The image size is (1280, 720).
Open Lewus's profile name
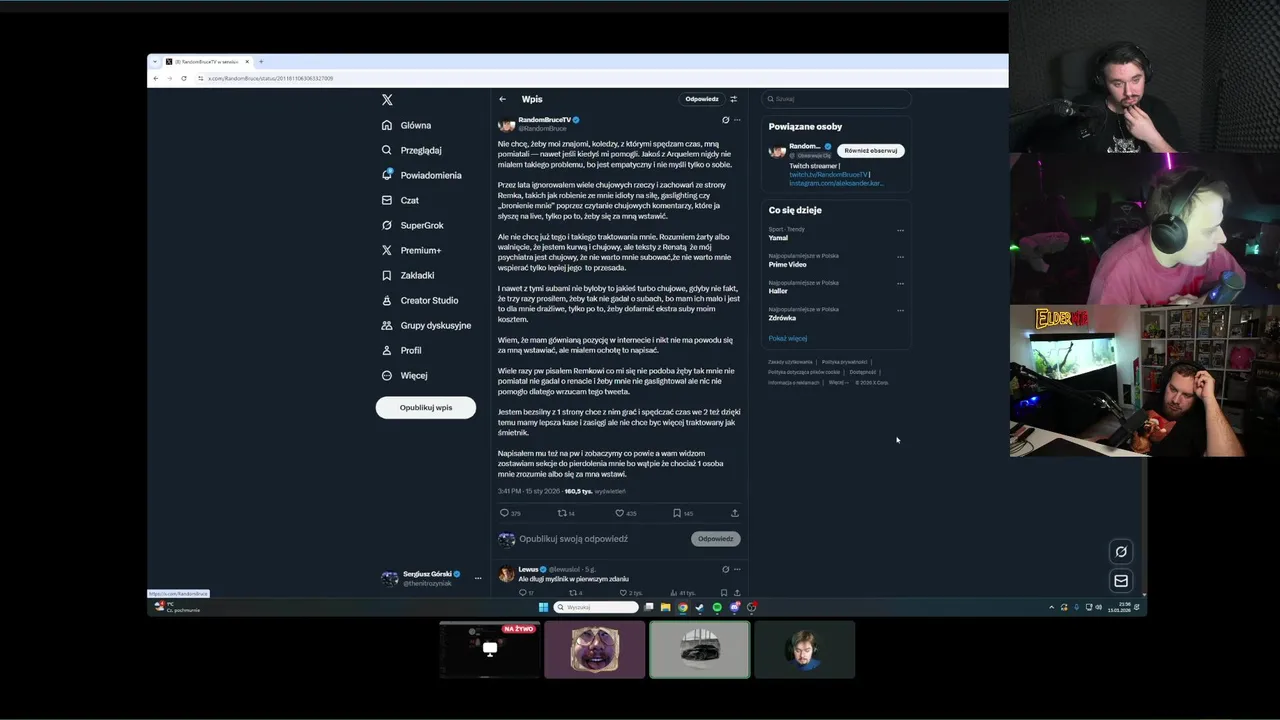(528, 569)
